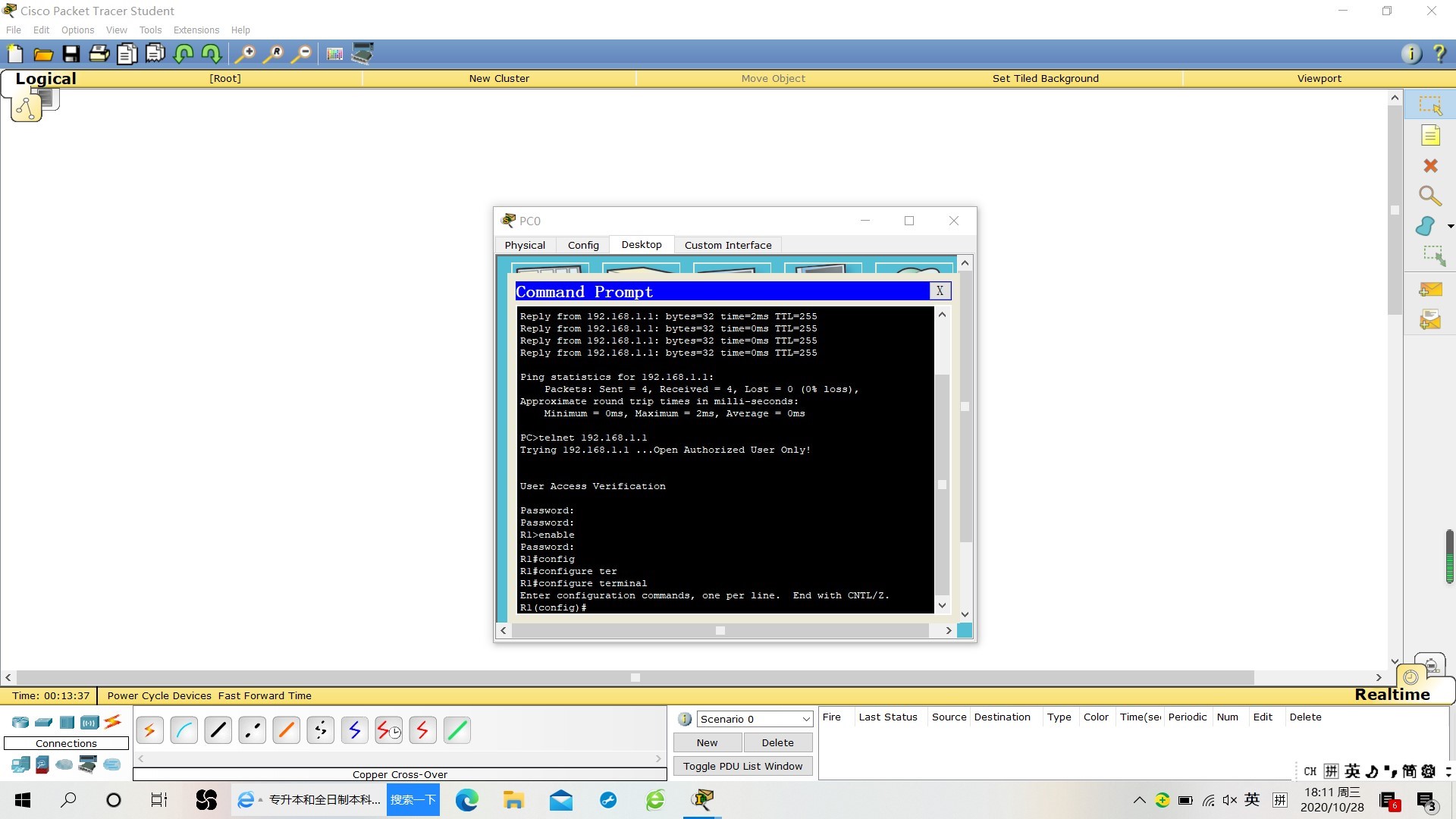The image size is (1456, 819).
Task: Choose the Place Note tool
Action: pyautogui.click(x=1430, y=136)
